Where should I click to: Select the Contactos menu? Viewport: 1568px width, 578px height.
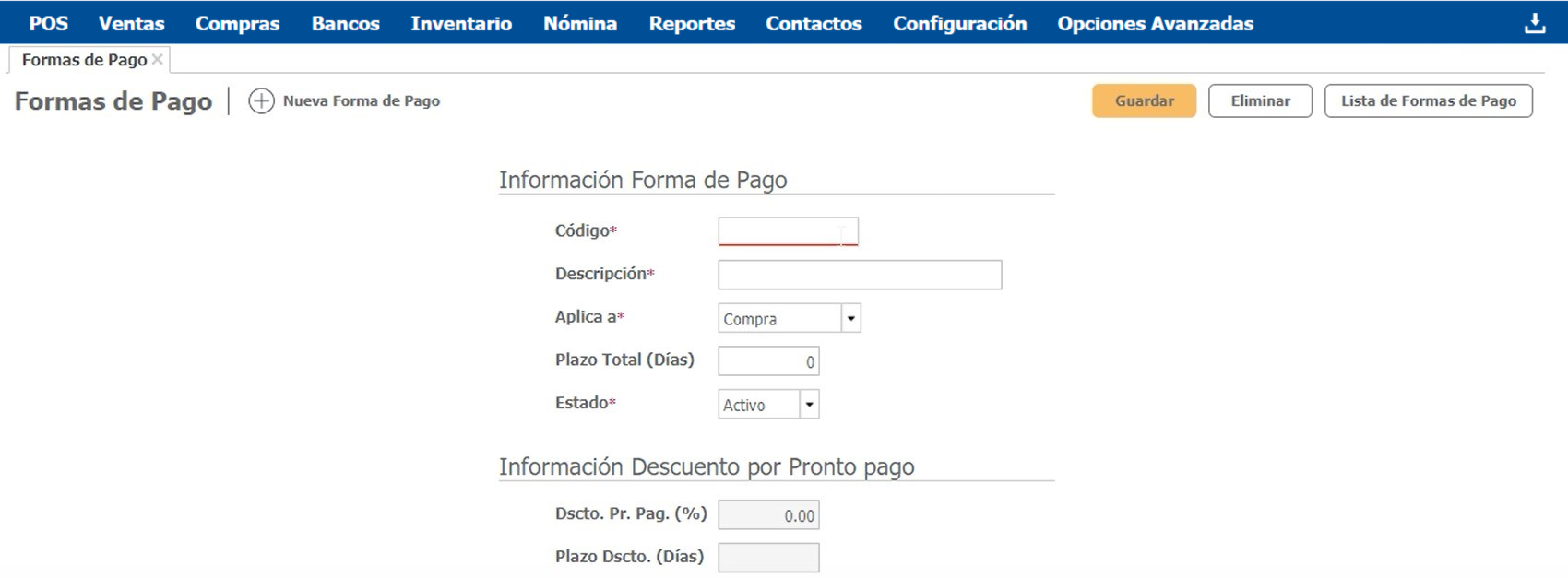pos(814,23)
